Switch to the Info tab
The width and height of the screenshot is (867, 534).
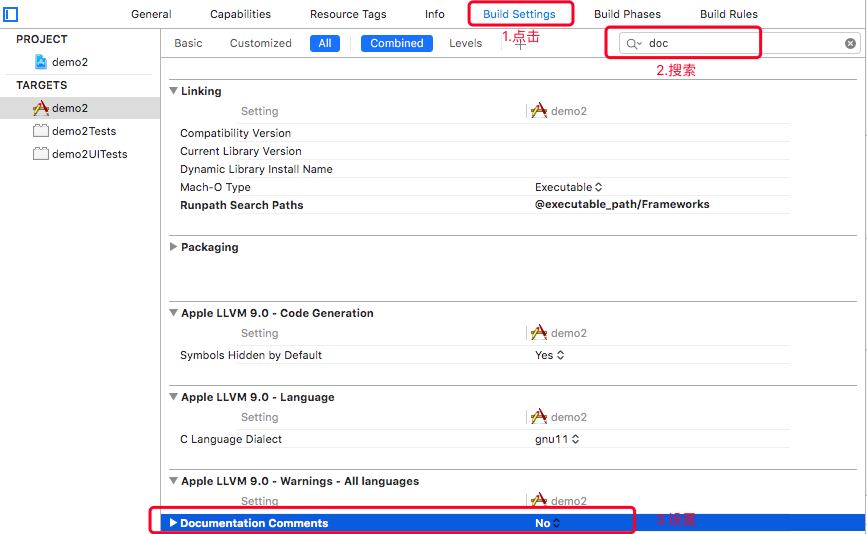click(x=435, y=14)
